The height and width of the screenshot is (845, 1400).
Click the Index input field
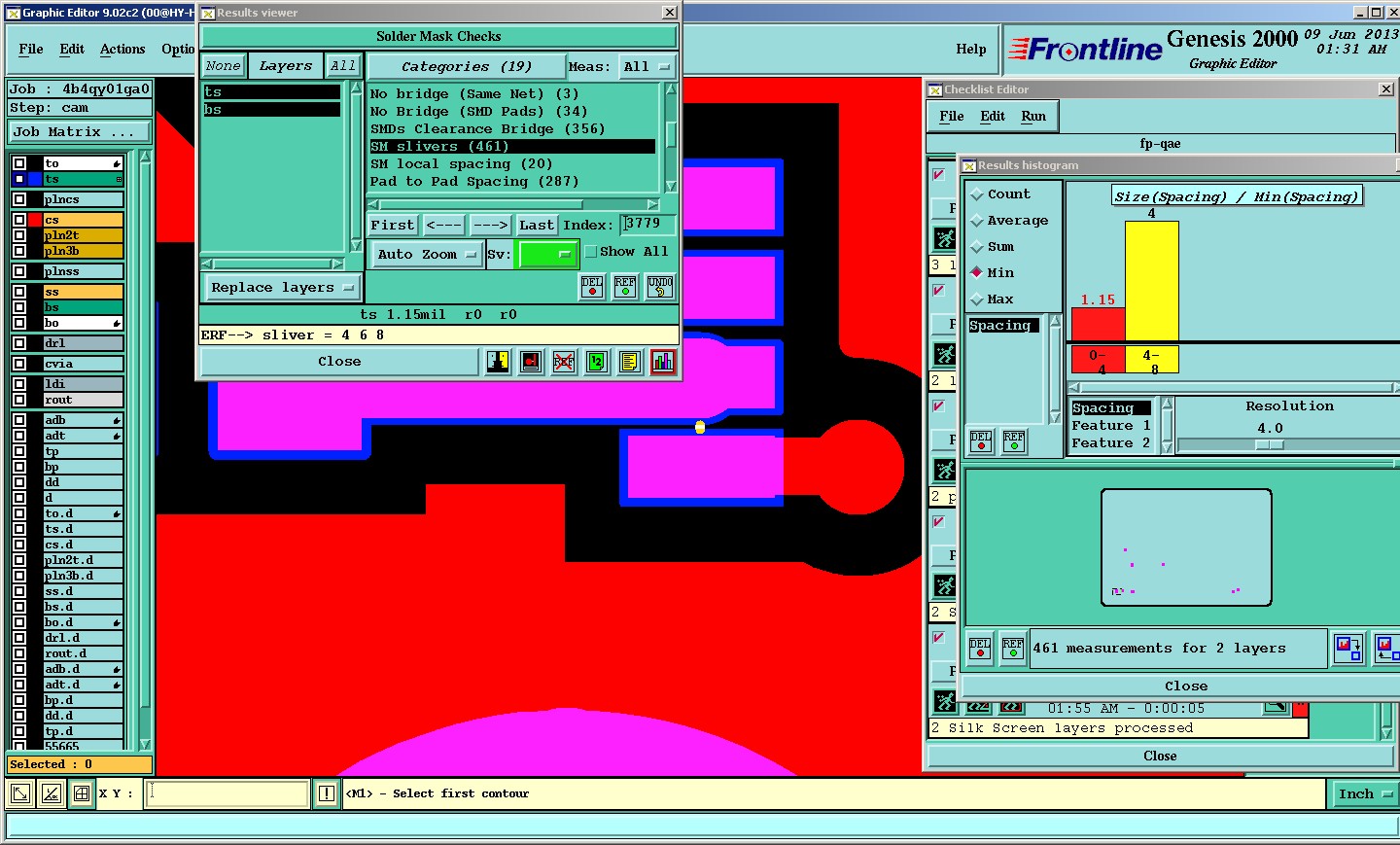point(648,225)
